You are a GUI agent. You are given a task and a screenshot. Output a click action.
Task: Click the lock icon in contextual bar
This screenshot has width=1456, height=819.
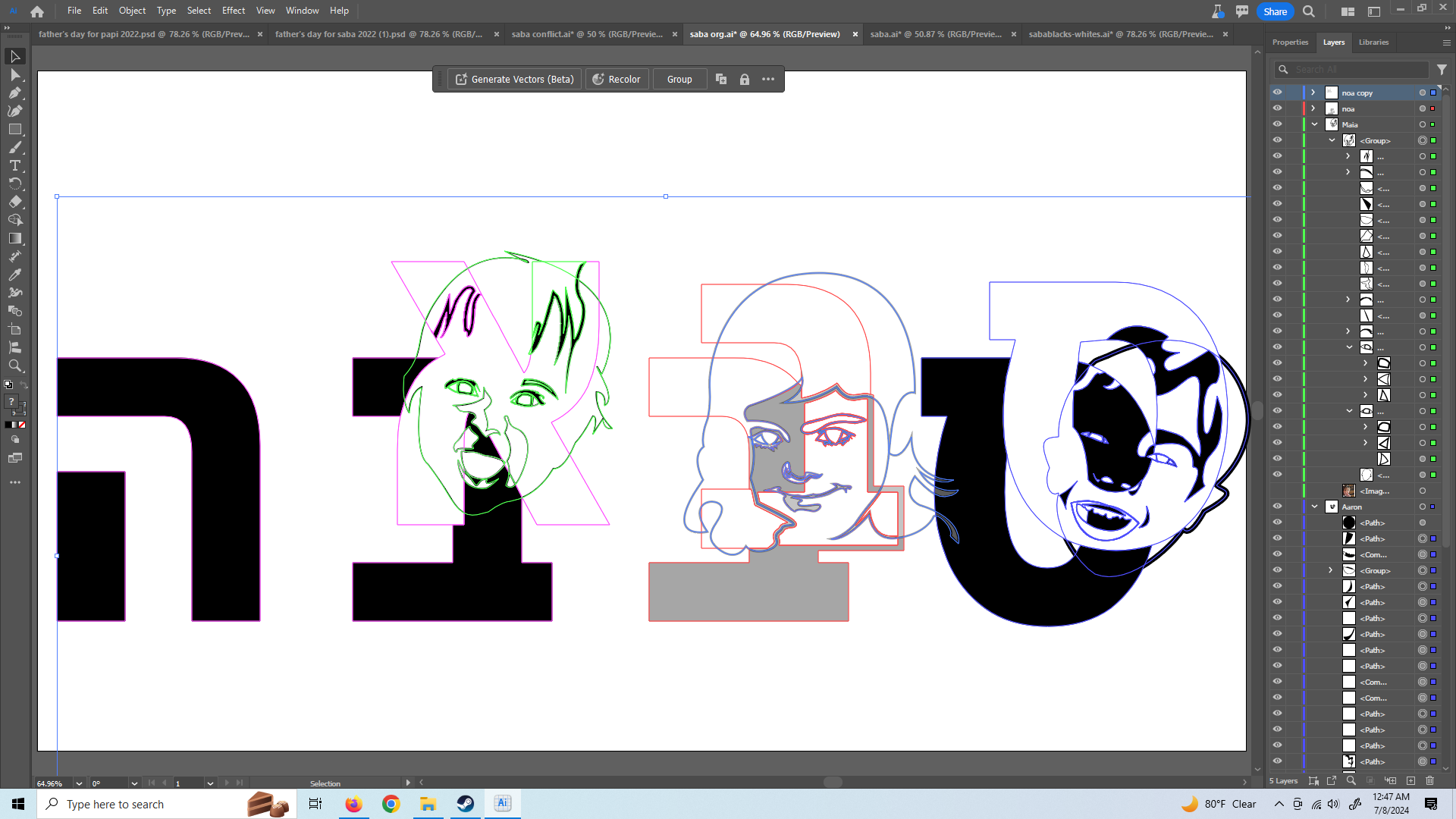745,80
